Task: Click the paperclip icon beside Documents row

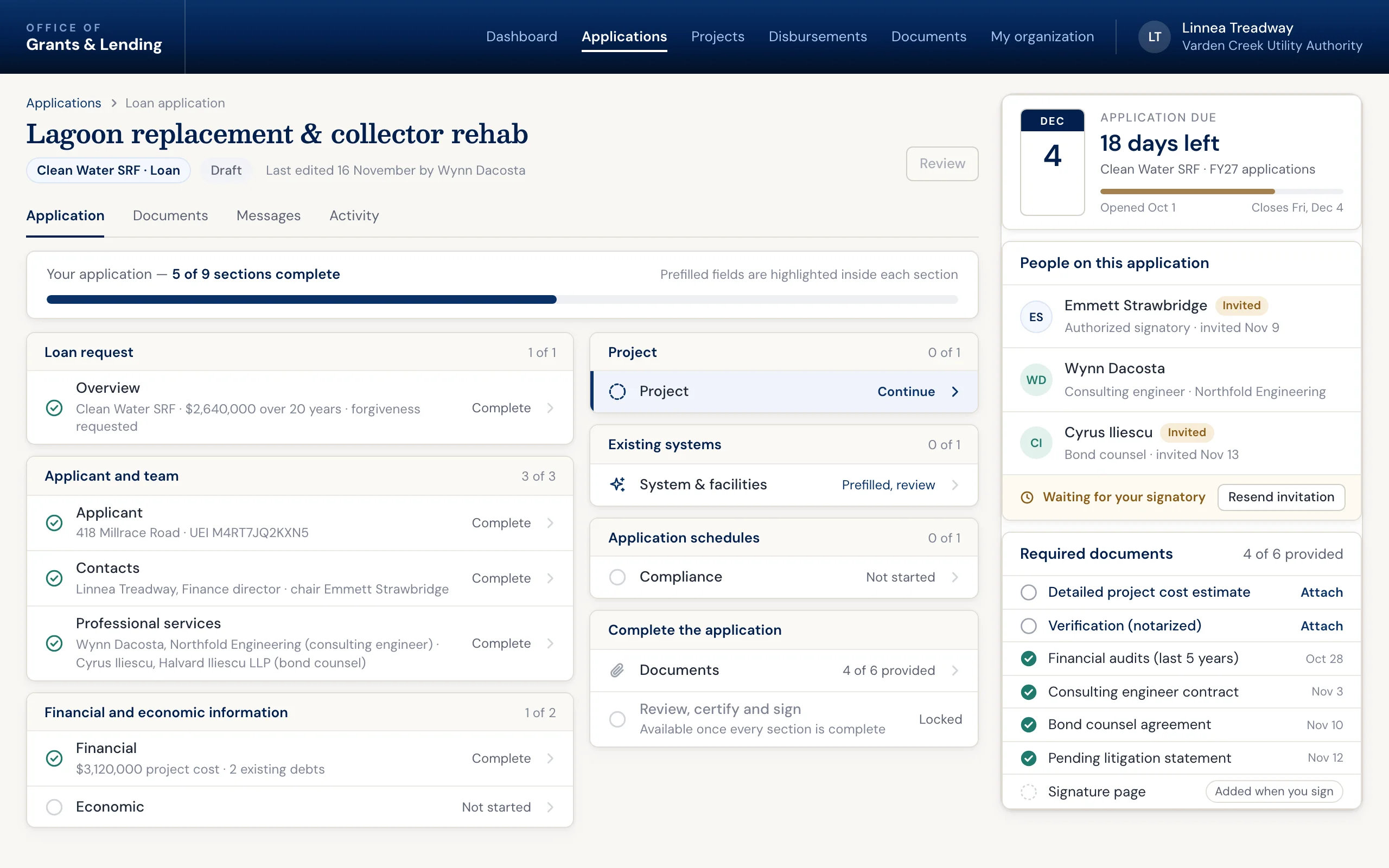Action: point(617,670)
